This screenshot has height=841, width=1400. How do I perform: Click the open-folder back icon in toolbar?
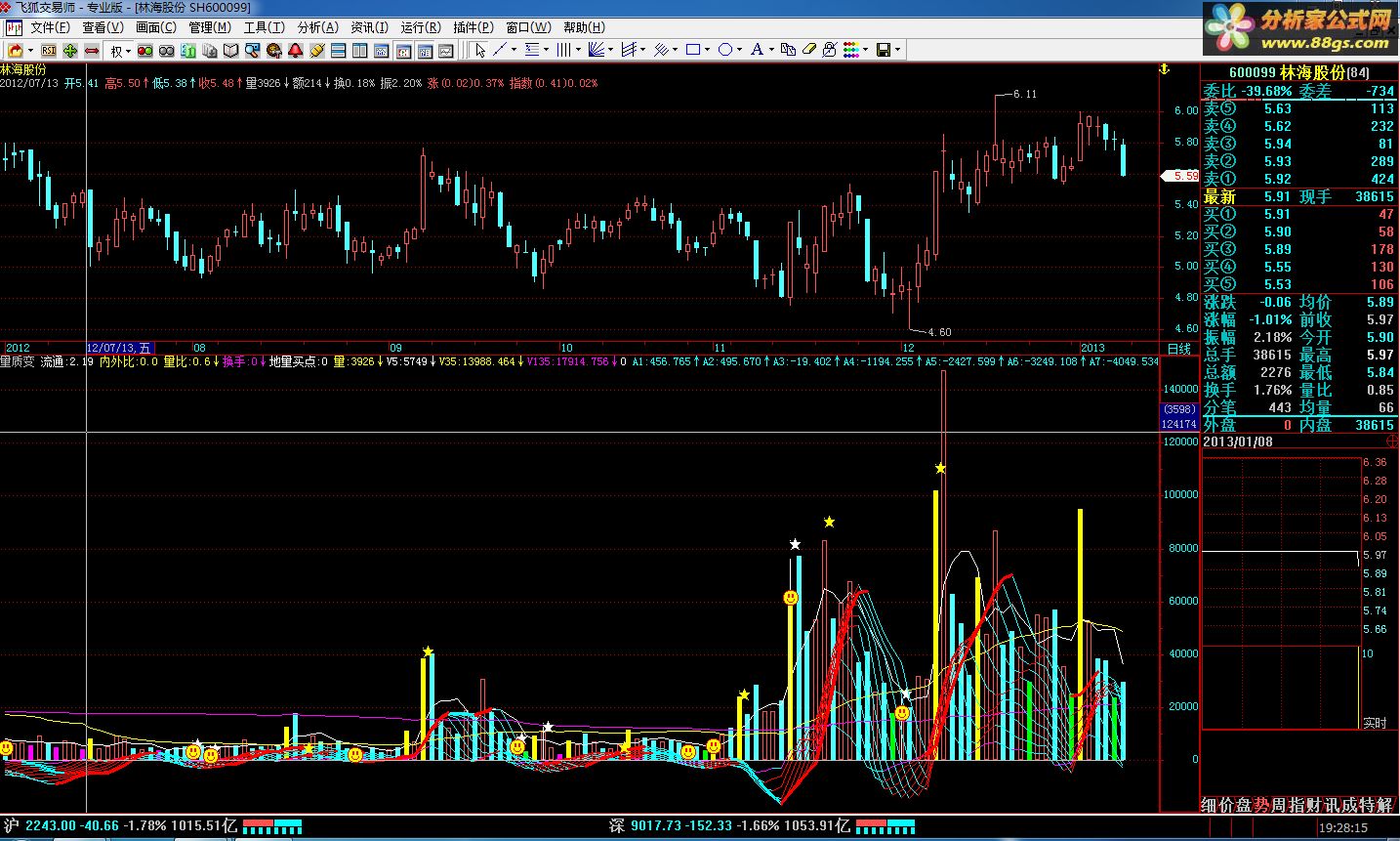pos(16,50)
